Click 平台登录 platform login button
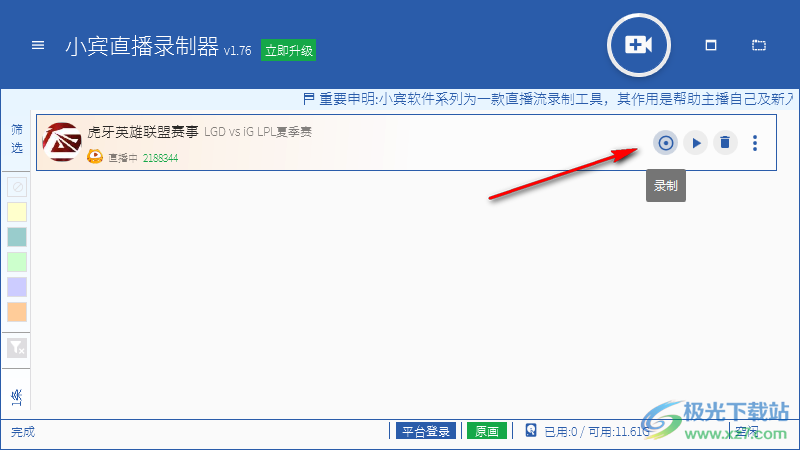Viewport: 800px width, 450px height. click(x=426, y=431)
